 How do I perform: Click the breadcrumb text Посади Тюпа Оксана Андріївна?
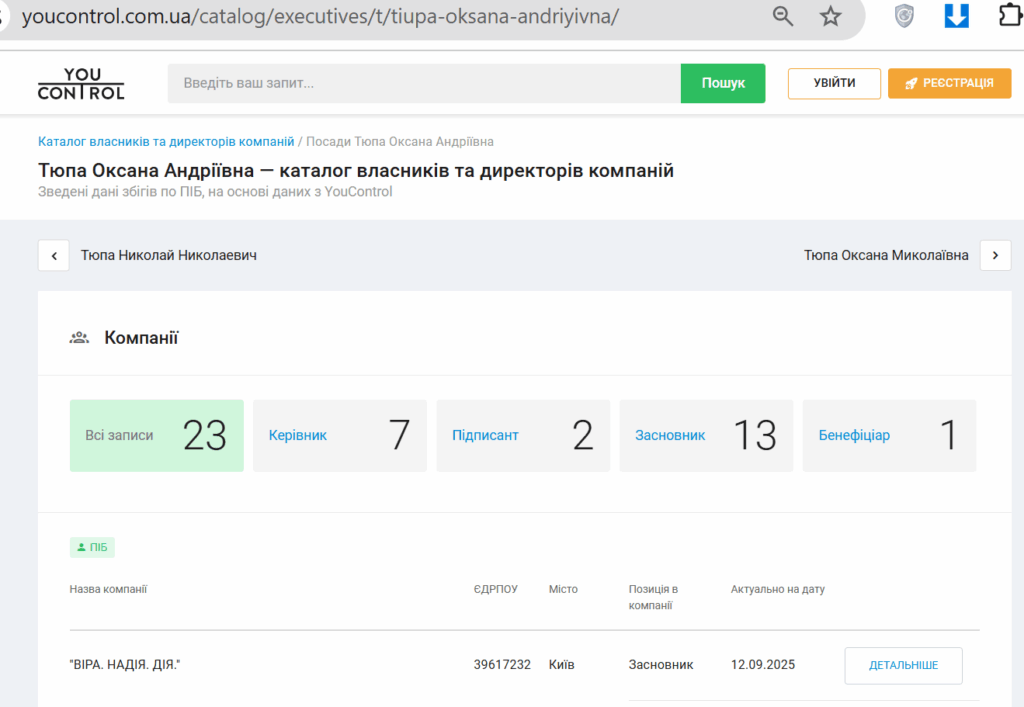pyautogui.click(x=400, y=142)
